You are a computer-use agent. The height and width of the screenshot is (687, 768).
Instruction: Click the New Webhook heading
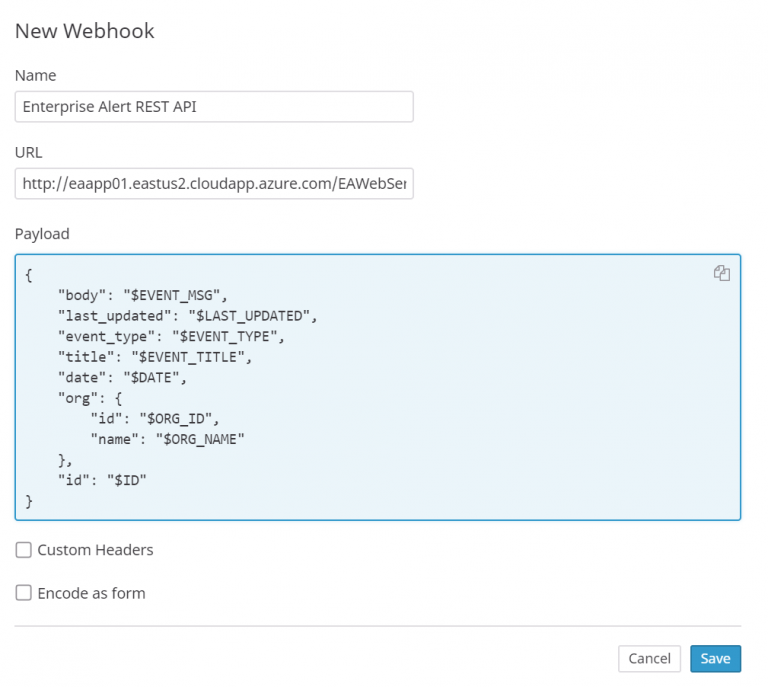(85, 31)
